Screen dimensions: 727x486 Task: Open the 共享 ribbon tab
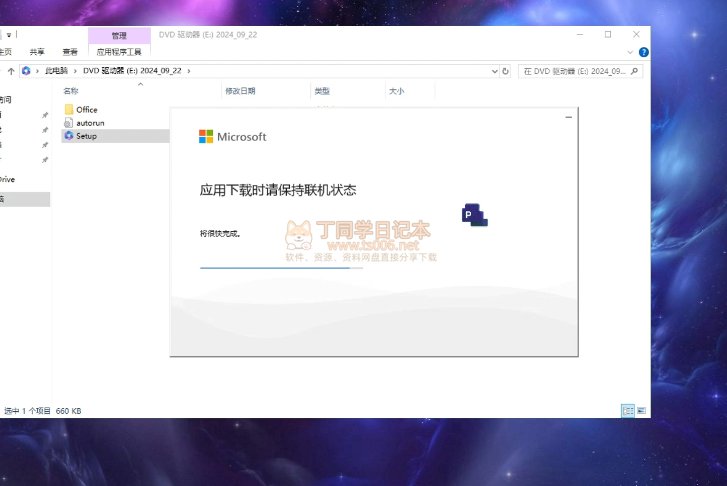point(37,51)
